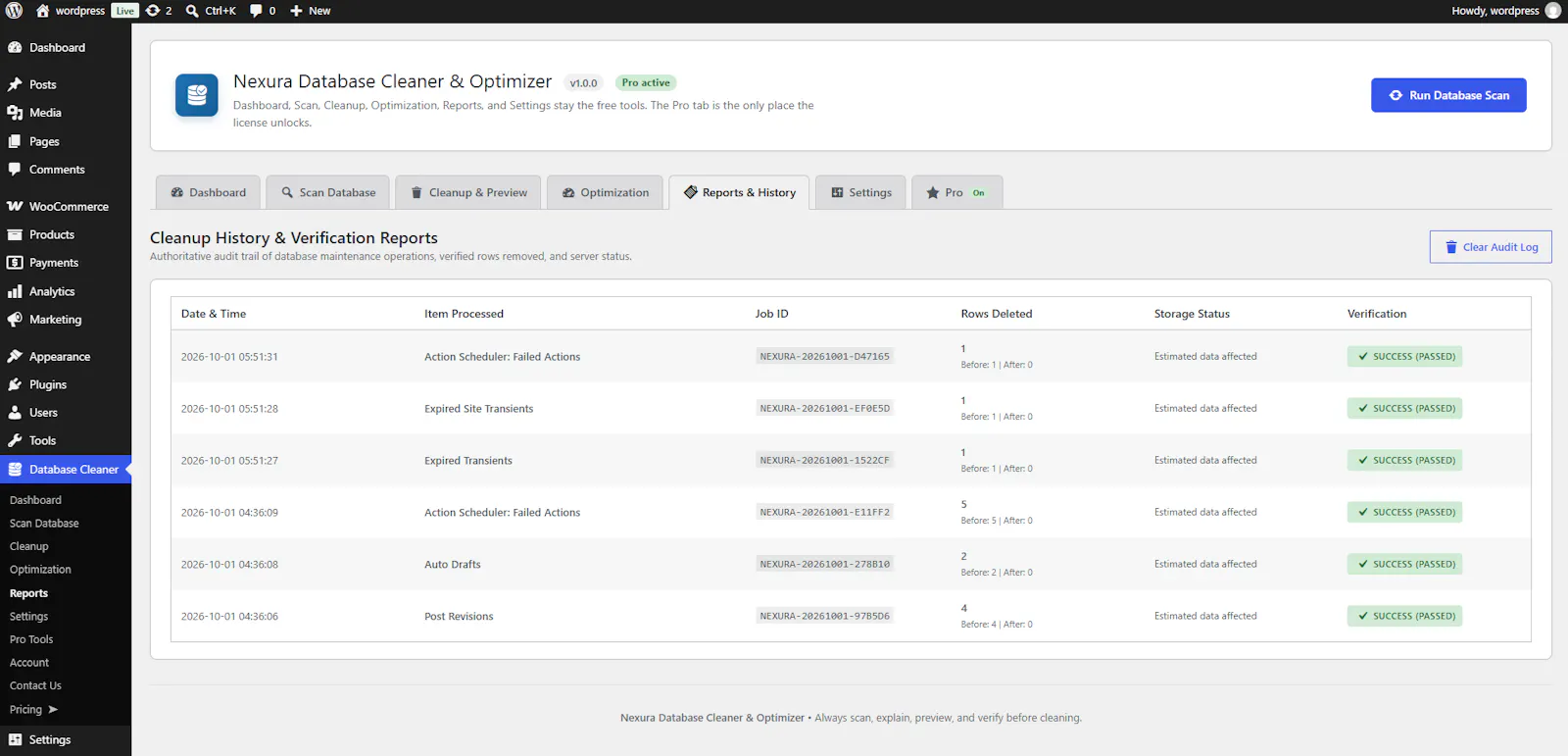
Task: Open Products icon in sidebar
Action: 15,235
